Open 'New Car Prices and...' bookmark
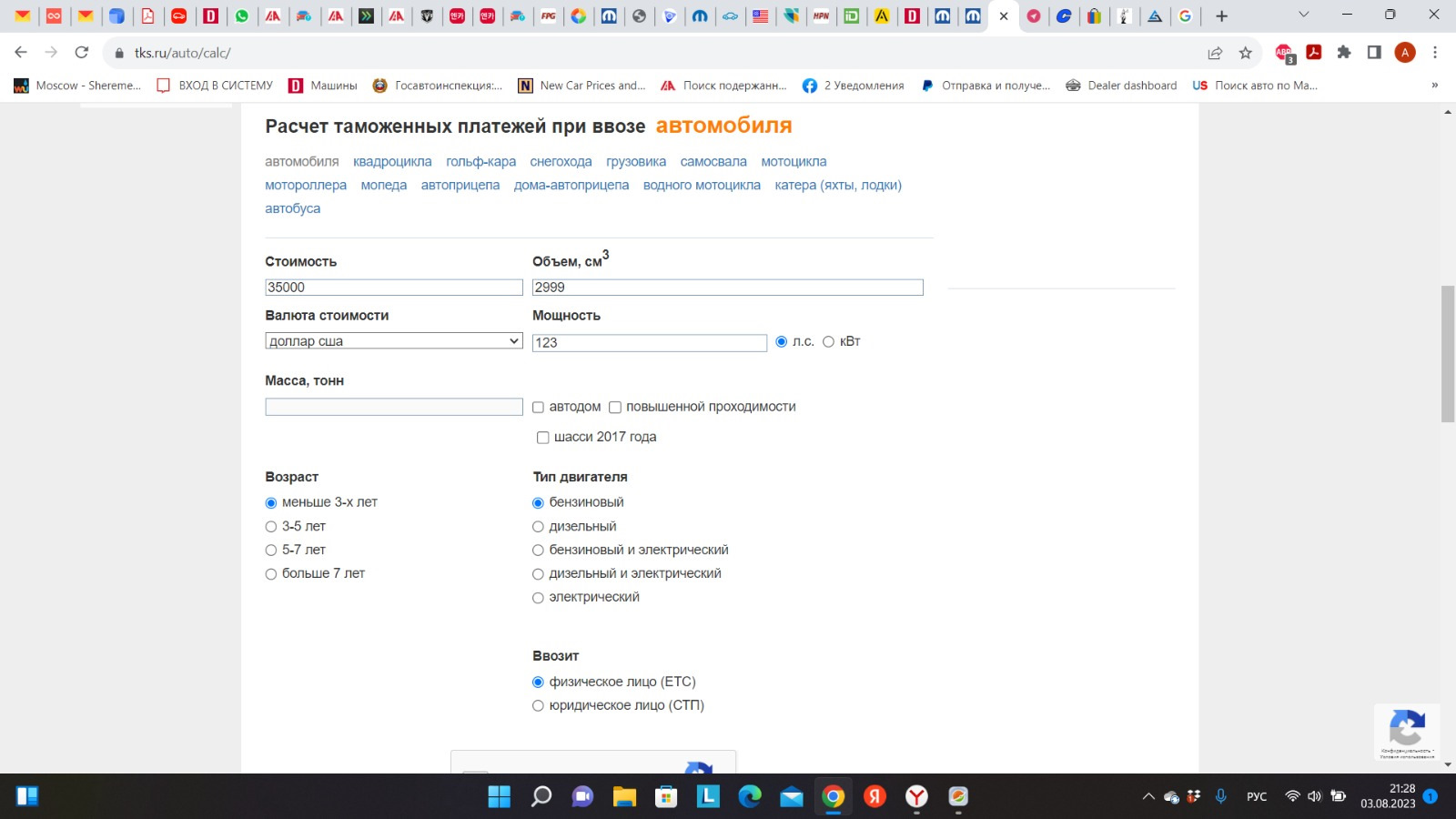 click(581, 85)
